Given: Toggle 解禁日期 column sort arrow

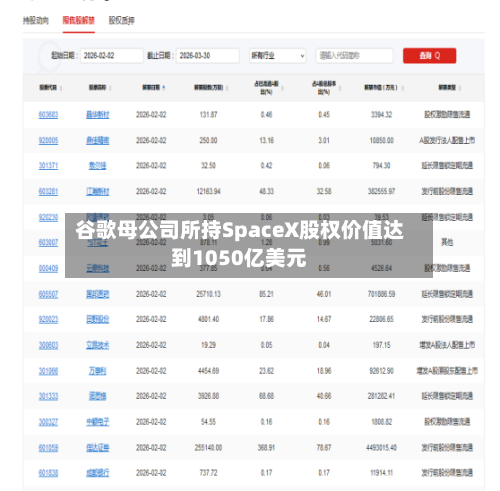Looking at the screenshot, I should coord(163,88).
